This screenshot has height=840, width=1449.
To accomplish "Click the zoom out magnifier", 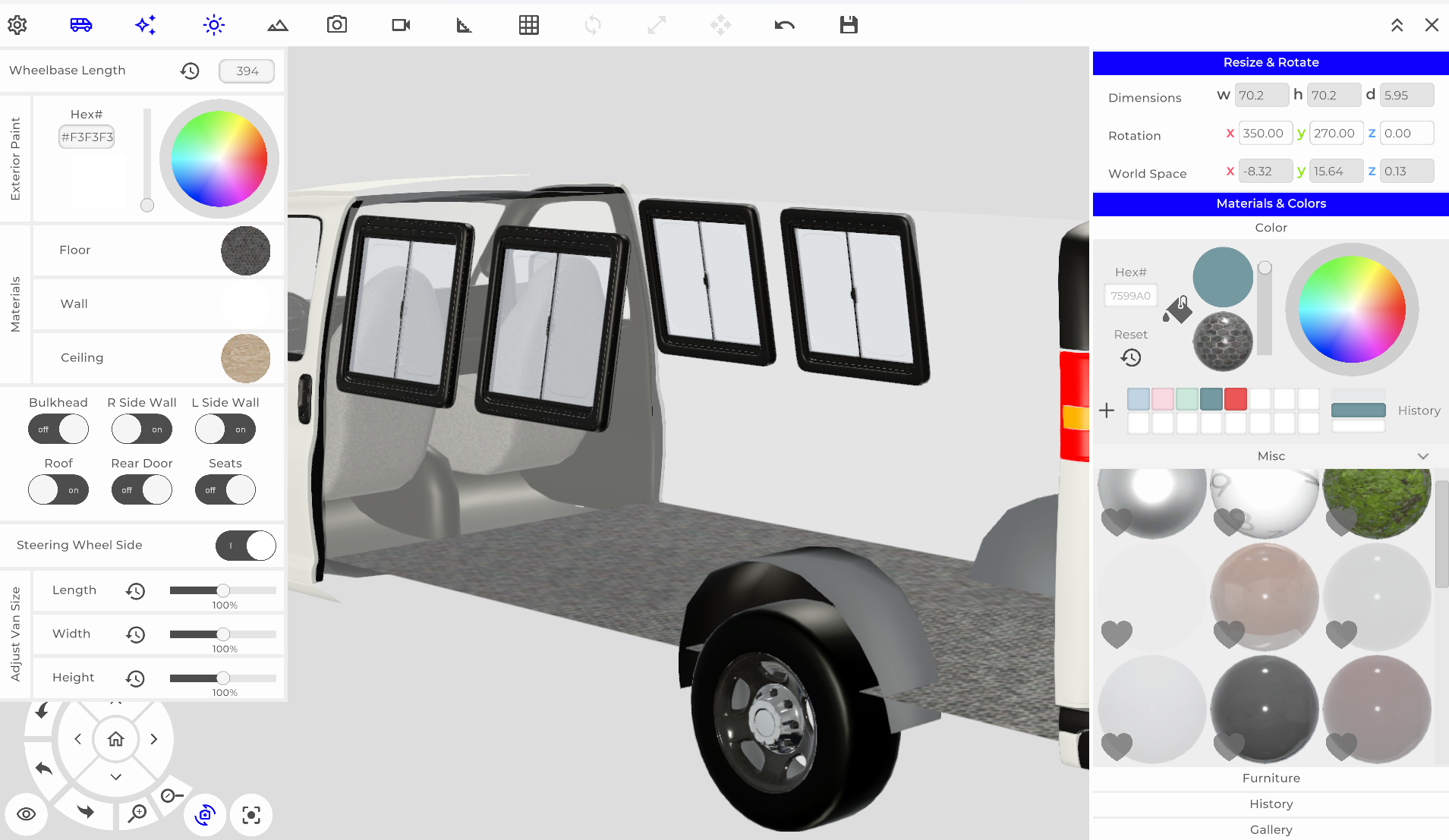I will pyautogui.click(x=172, y=795).
